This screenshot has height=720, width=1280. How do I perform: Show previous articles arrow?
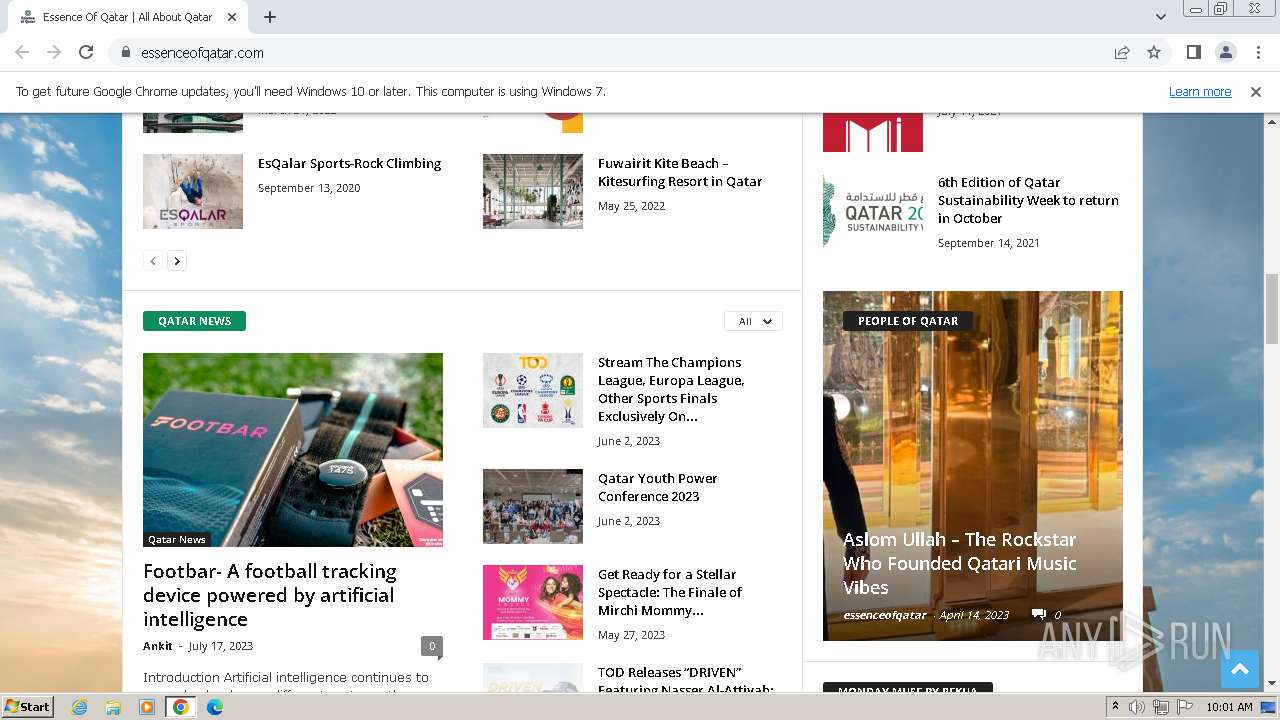(x=153, y=261)
